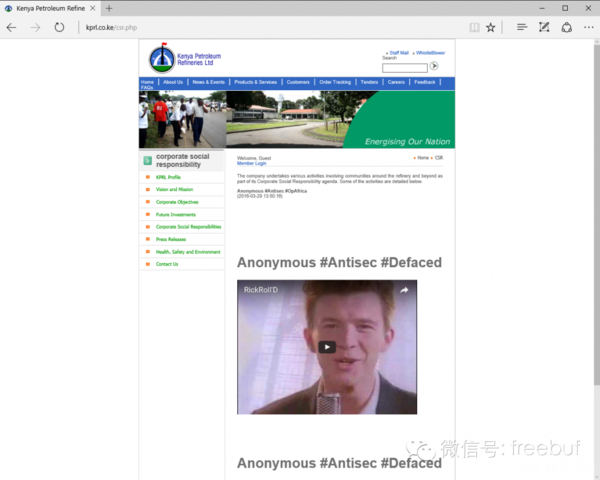Open Products & Services menu item
The width and height of the screenshot is (600, 480).
tap(256, 82)
